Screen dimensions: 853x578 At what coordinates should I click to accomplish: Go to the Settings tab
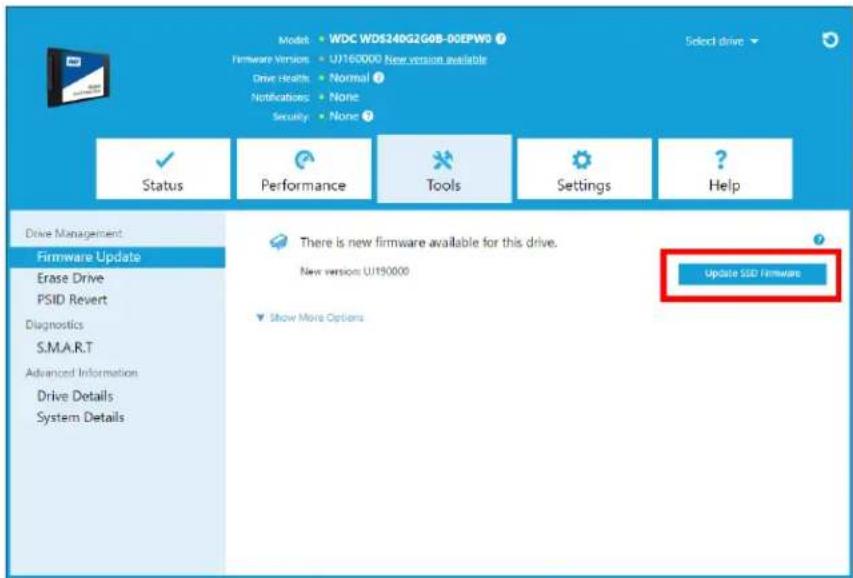tap(584, 169)
